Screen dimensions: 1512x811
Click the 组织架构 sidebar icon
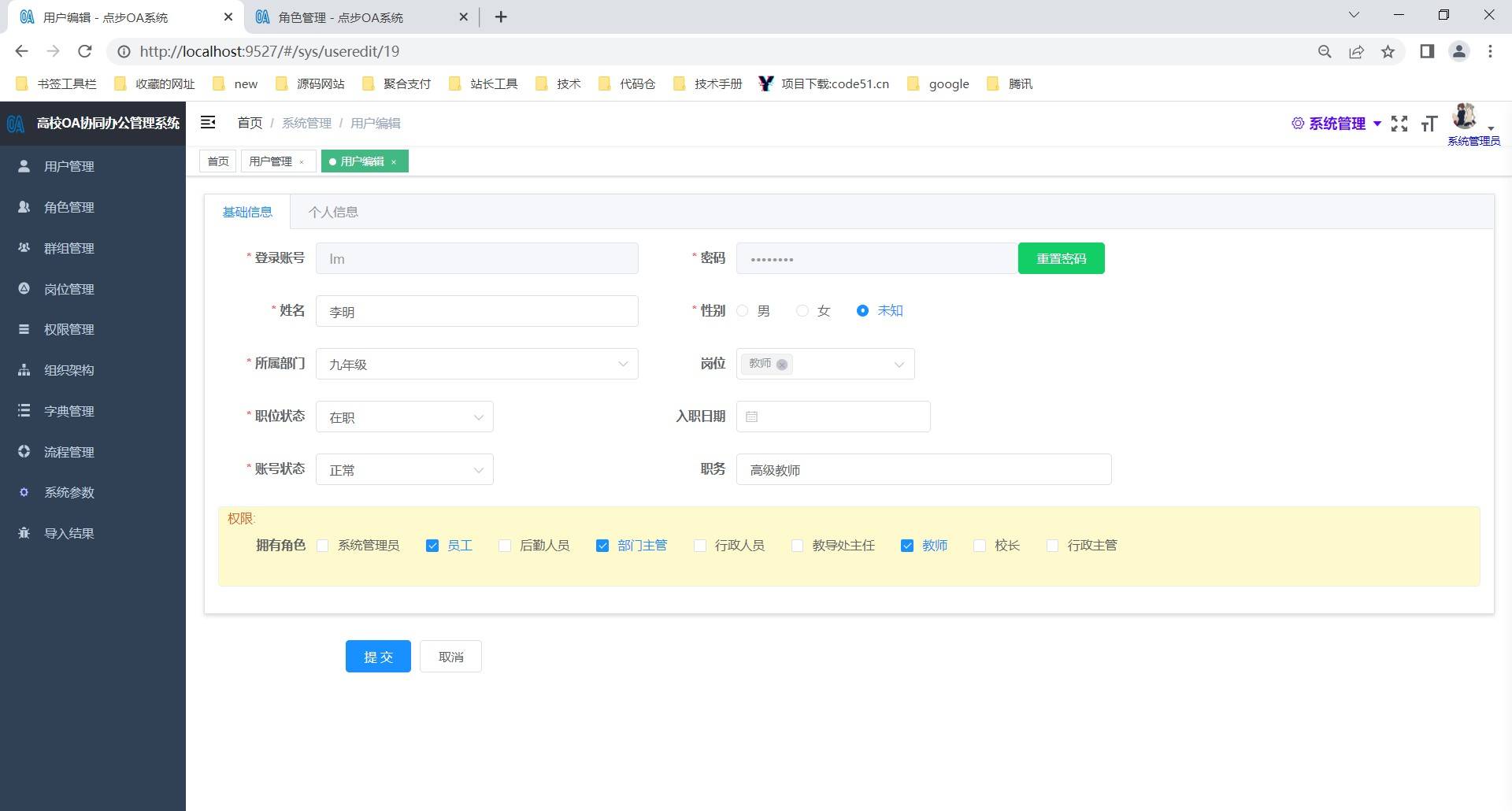(x=24, y=370)
